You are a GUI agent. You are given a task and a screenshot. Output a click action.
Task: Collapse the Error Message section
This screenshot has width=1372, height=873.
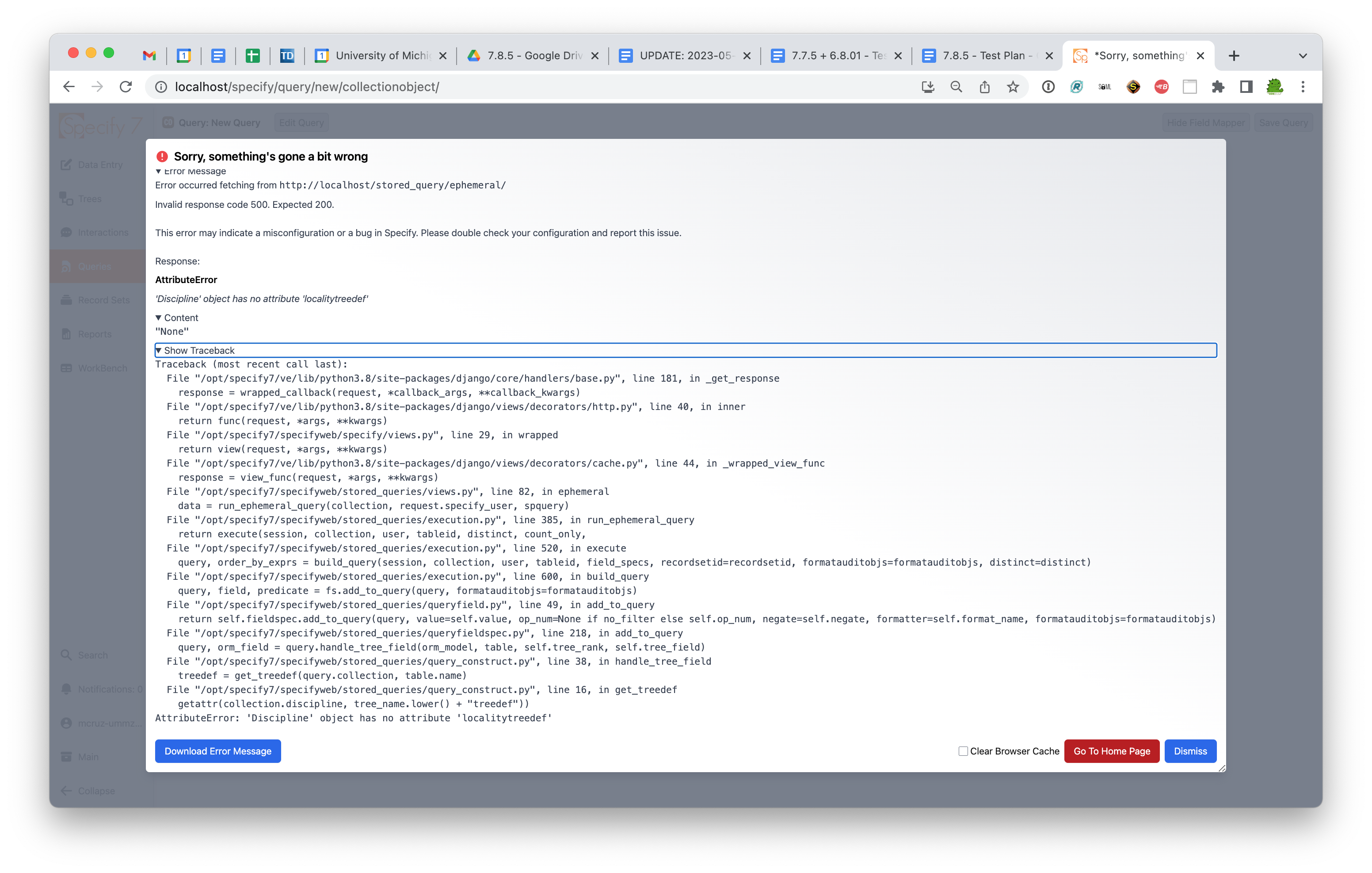191,171
